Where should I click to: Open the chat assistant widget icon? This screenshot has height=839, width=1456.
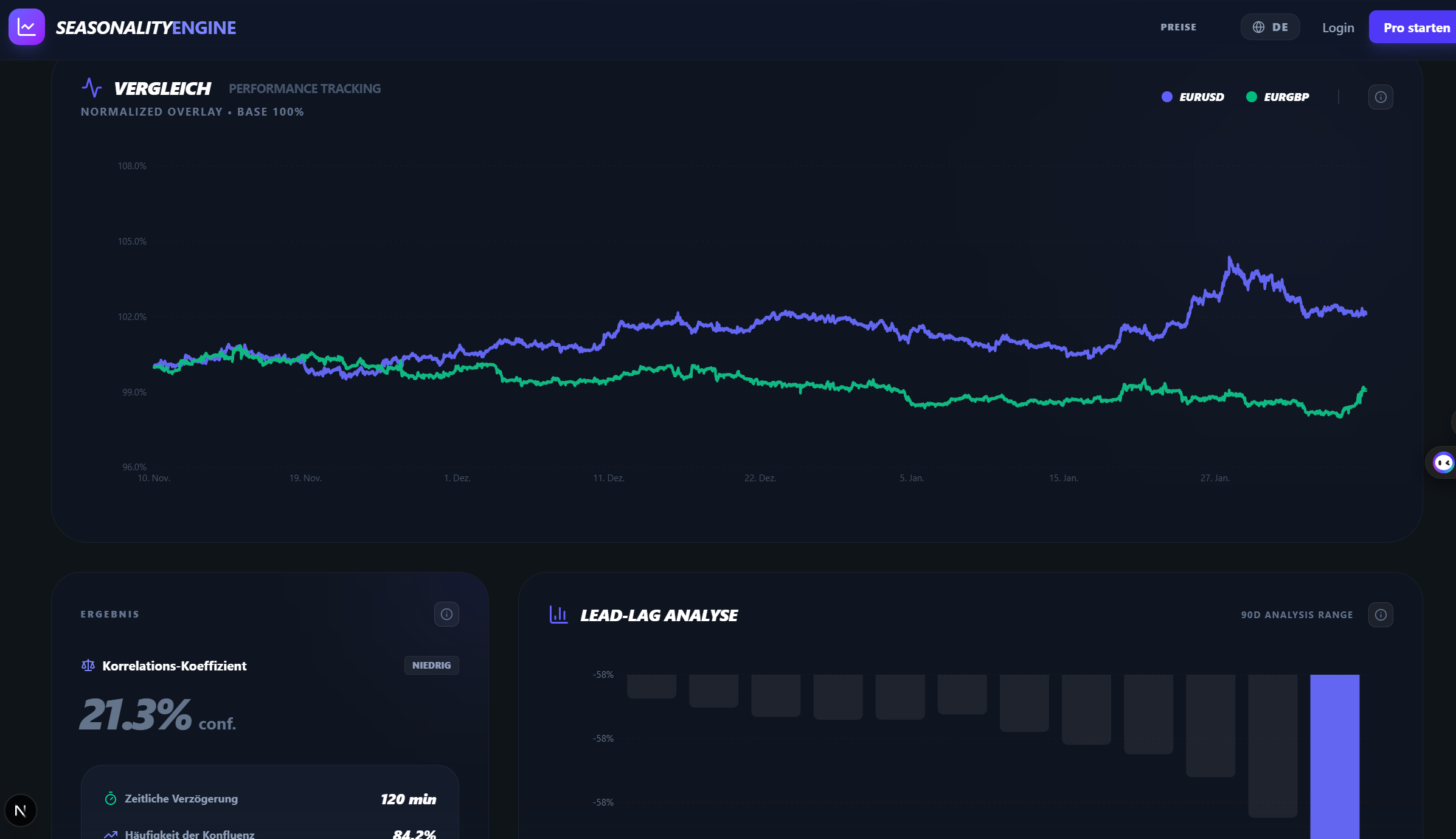click(x=1443, y=463)
